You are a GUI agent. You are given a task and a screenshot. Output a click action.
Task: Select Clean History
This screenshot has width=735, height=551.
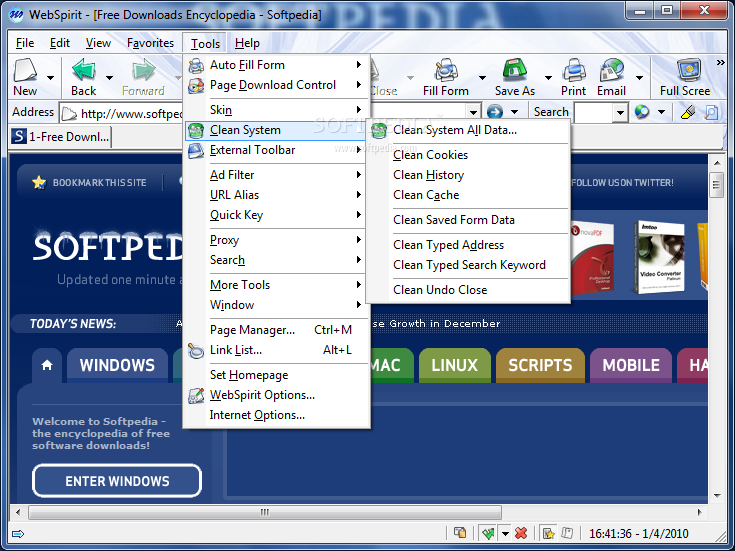(468, 175)
